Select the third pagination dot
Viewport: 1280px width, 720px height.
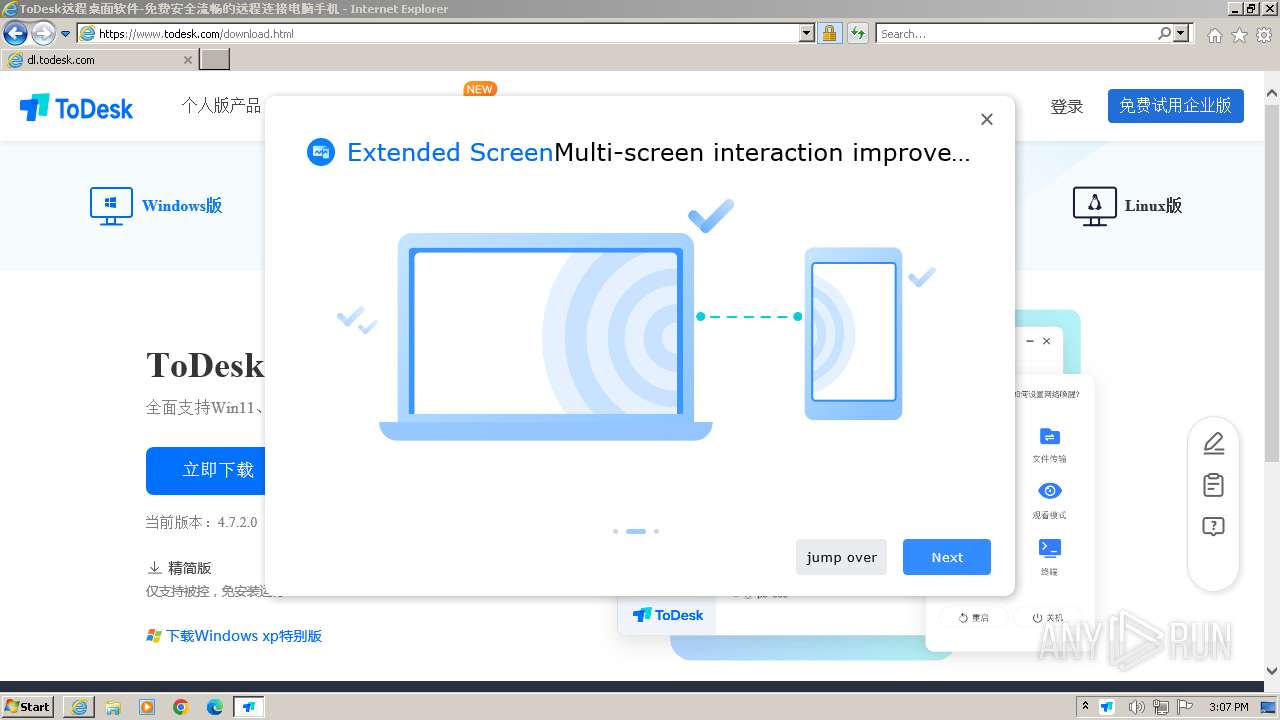coord(656,531)
